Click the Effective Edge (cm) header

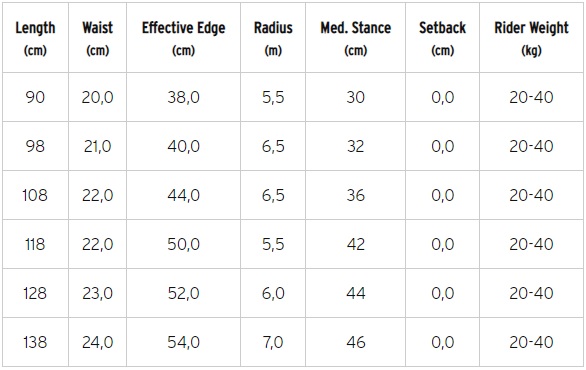[x=183, y=38]
